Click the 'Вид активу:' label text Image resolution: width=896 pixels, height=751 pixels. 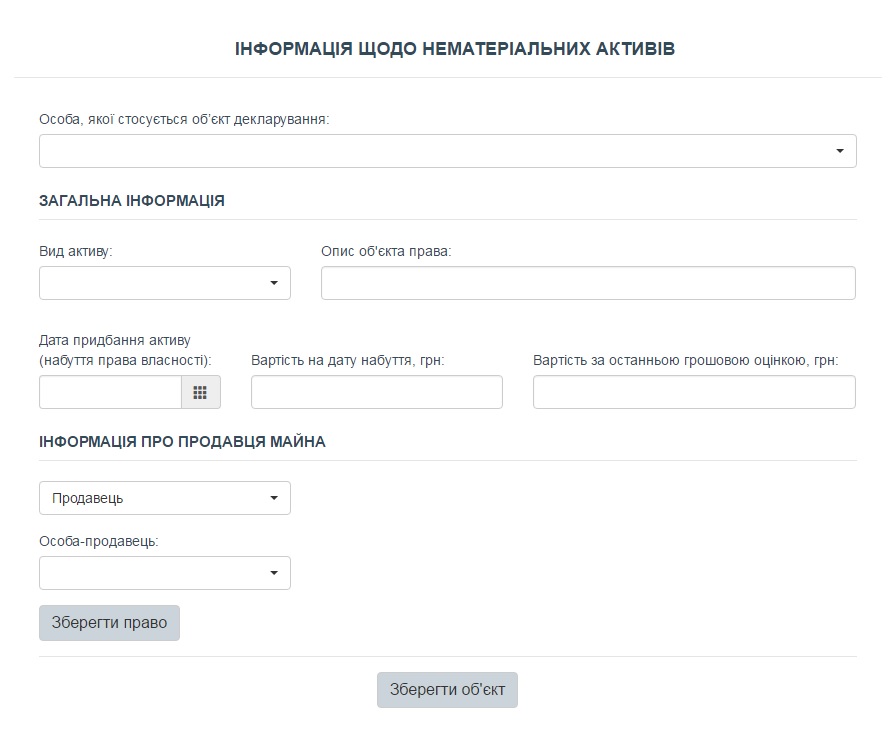click(76, 251)
